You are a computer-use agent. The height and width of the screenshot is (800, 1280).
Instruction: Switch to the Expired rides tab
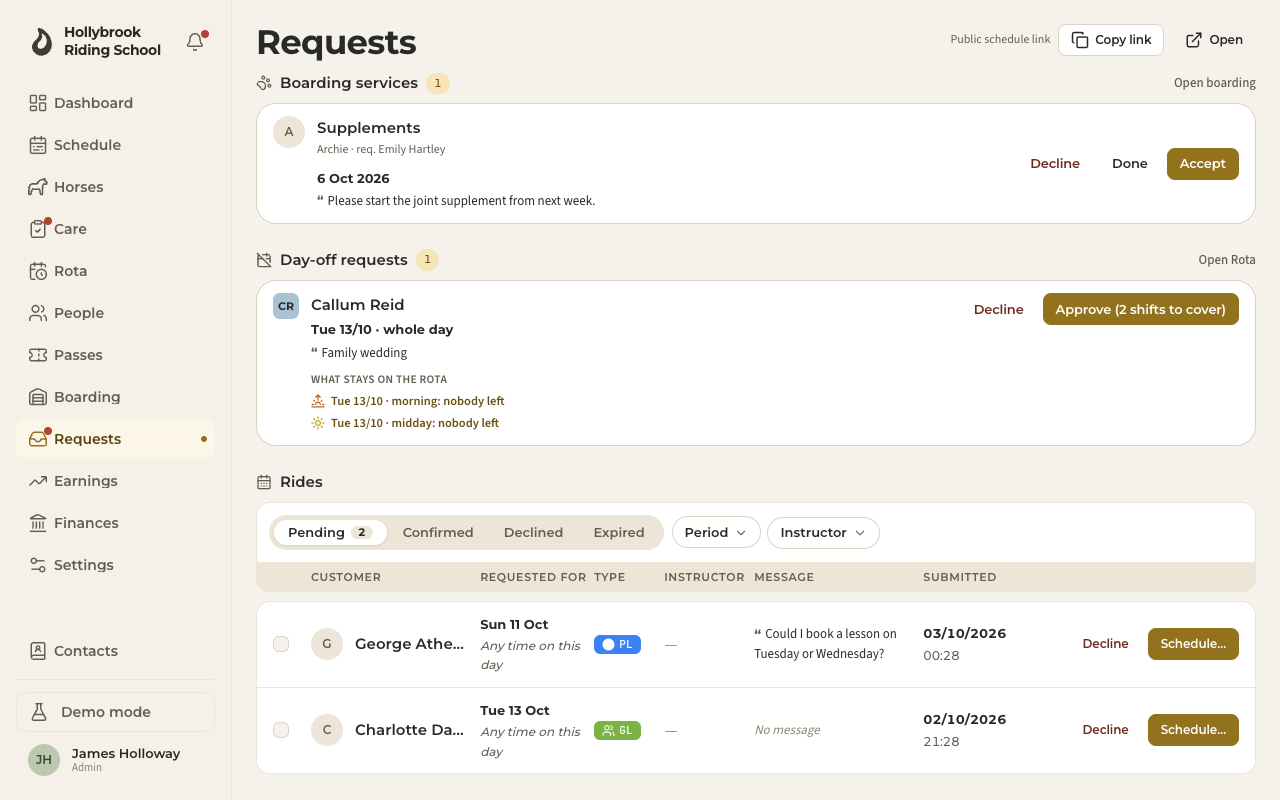coord(619,533)
